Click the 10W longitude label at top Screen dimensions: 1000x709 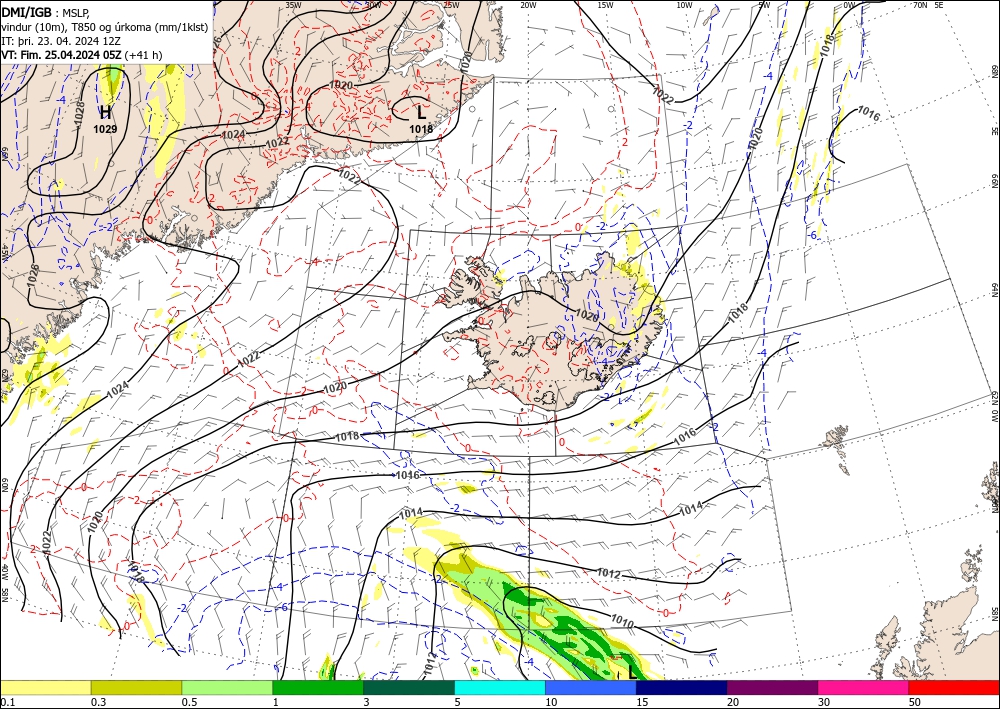684,5
